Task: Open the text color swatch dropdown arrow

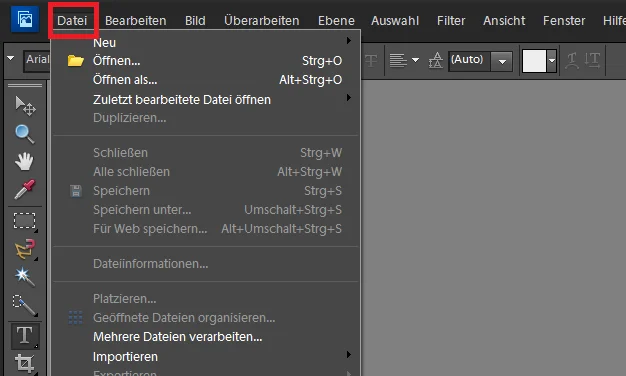Action: coord(552,61)
